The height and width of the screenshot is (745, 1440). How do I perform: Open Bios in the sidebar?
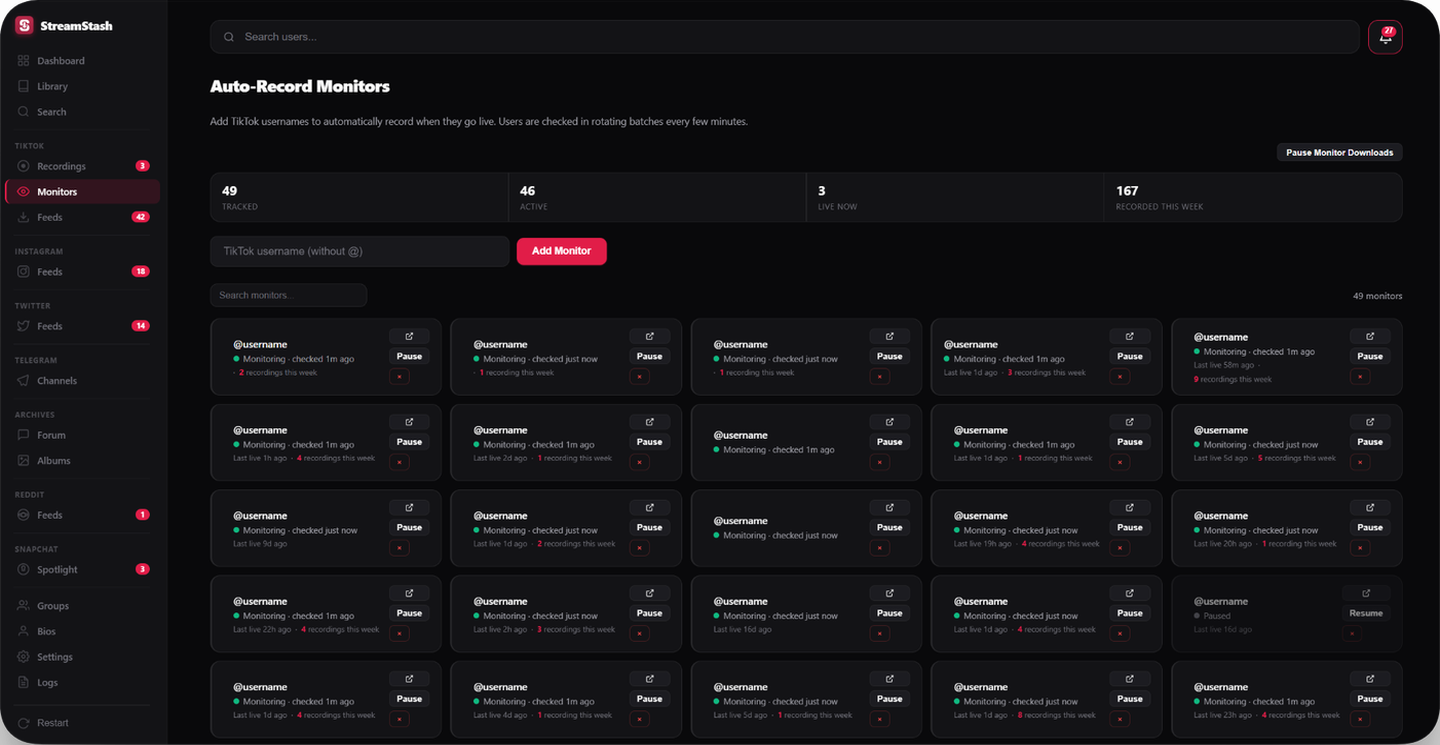pos(82,631)
